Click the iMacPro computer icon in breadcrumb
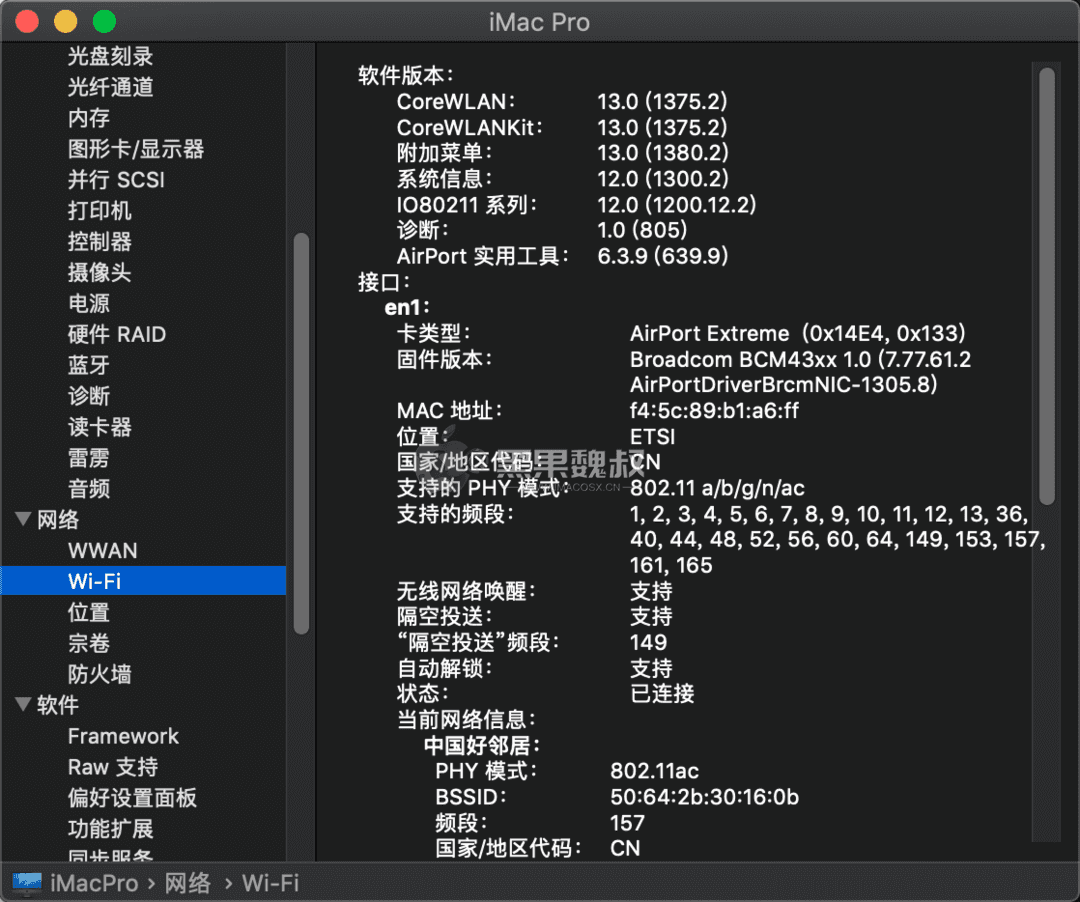Image resolution: width=1080 pixels, height=902 pixels. coord(25,883)
